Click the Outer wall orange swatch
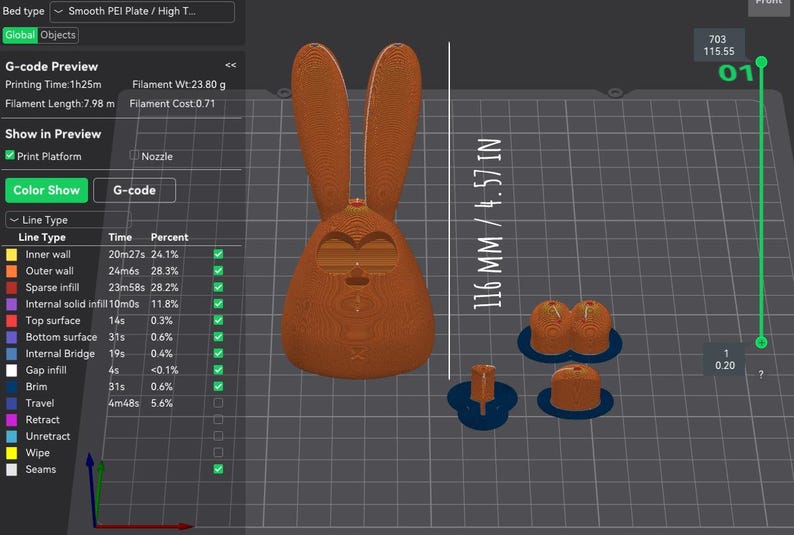 (x=11, y=271)
